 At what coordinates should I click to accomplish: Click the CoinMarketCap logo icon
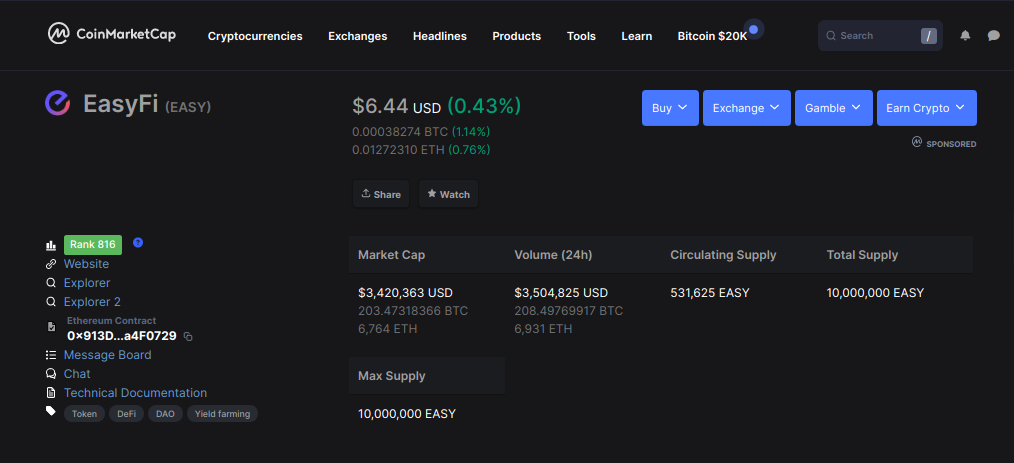click(59, 34)
